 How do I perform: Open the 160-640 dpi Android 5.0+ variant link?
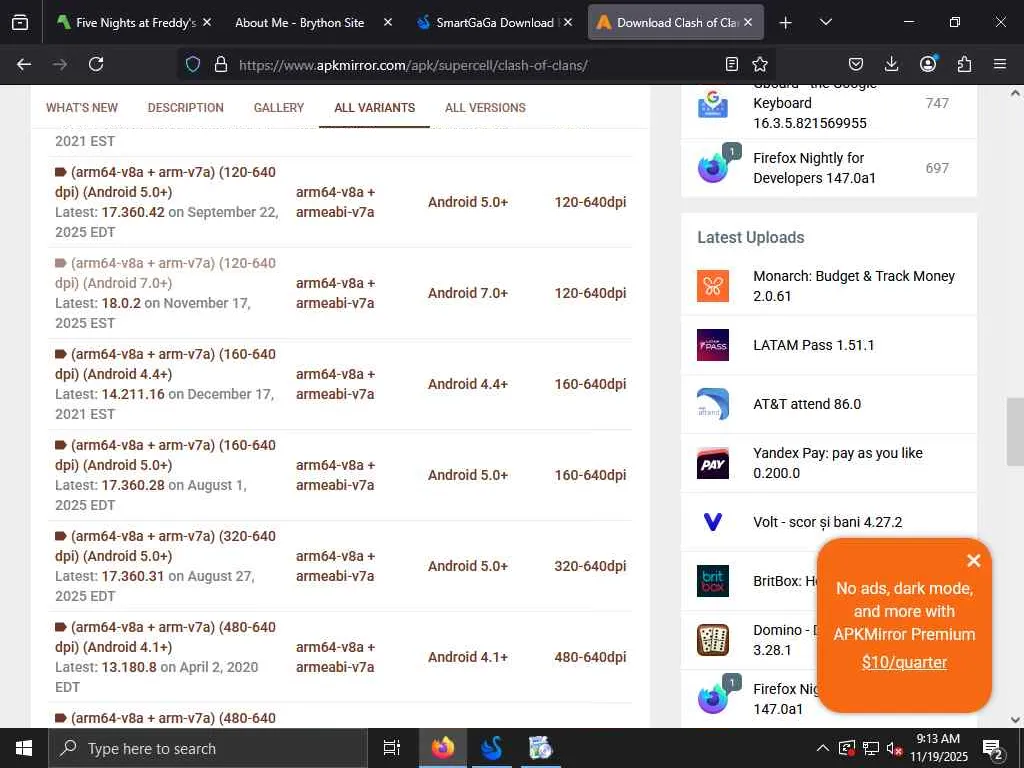[x=165, y=455]
